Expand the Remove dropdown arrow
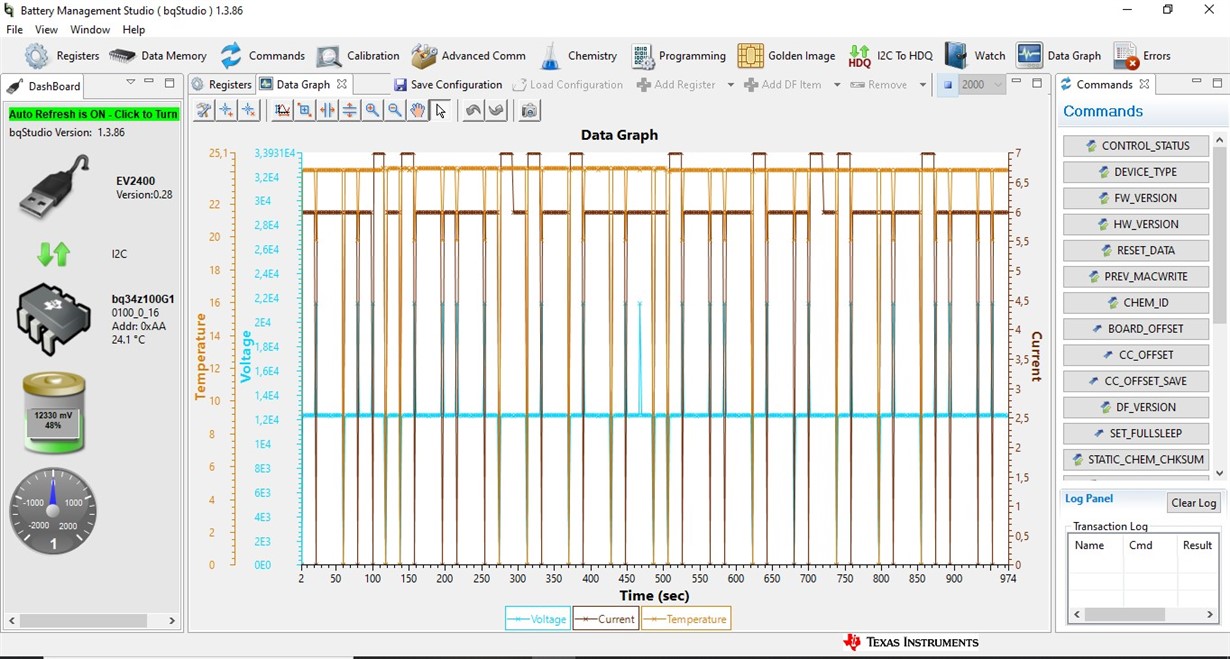The image size is (1230, 659). [x=922, y=85]
